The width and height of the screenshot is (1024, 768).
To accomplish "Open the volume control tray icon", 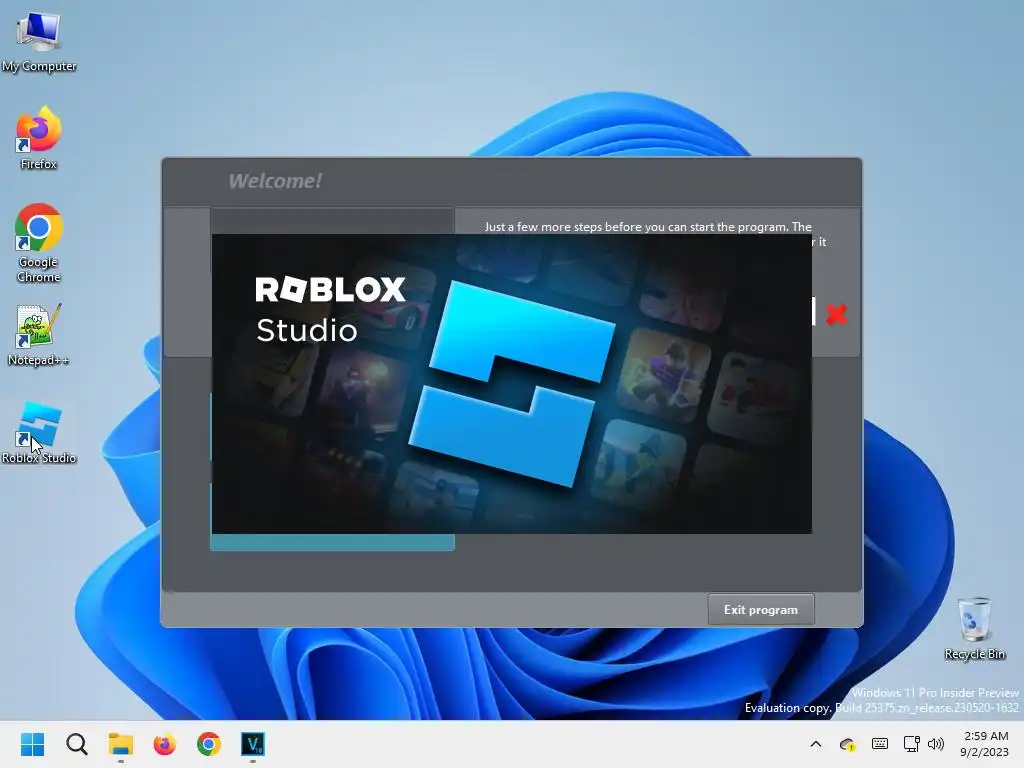I will pyautogui.click(x=936, y=744).
